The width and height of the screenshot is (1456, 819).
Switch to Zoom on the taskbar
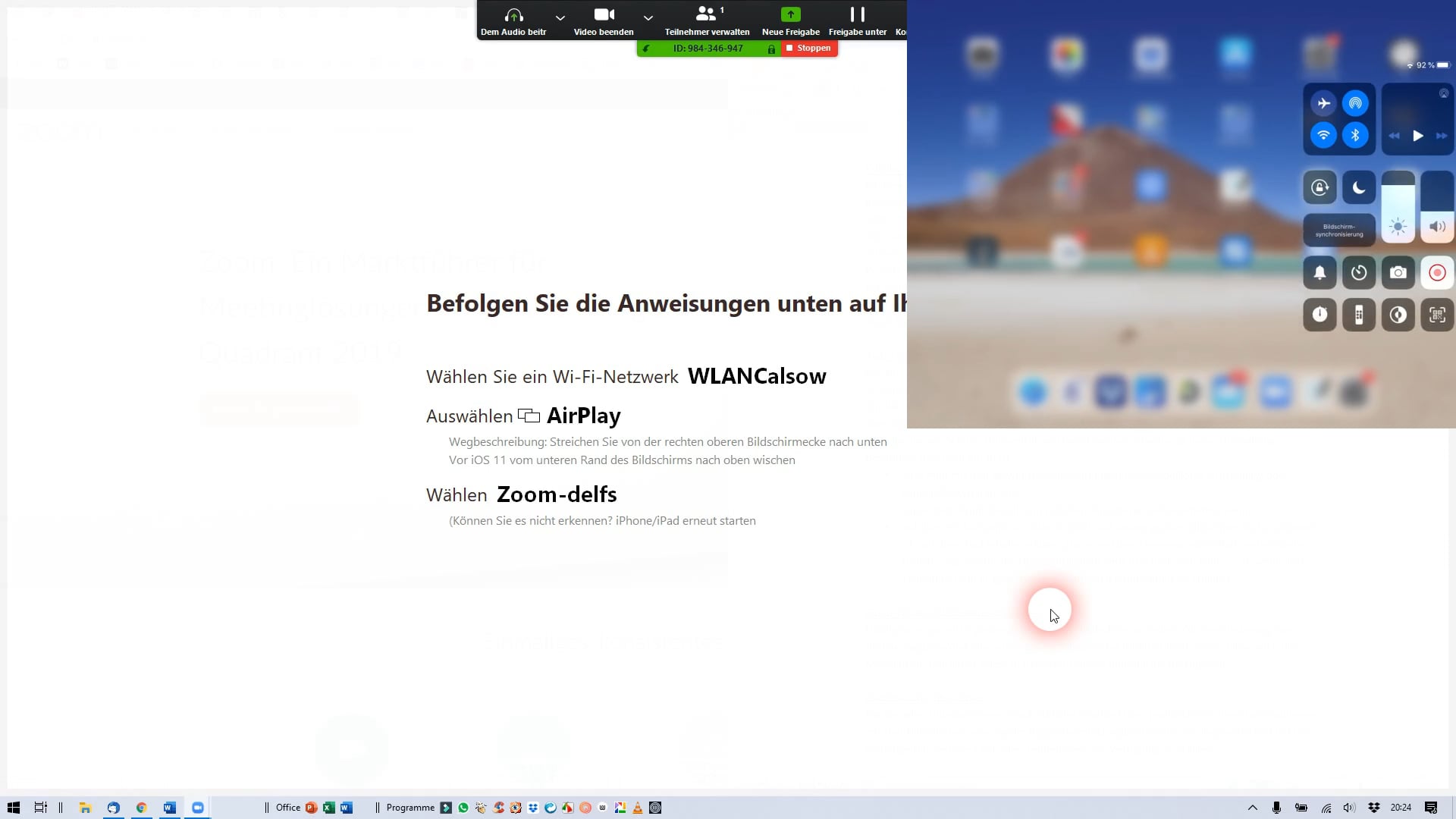click(198, 808)
